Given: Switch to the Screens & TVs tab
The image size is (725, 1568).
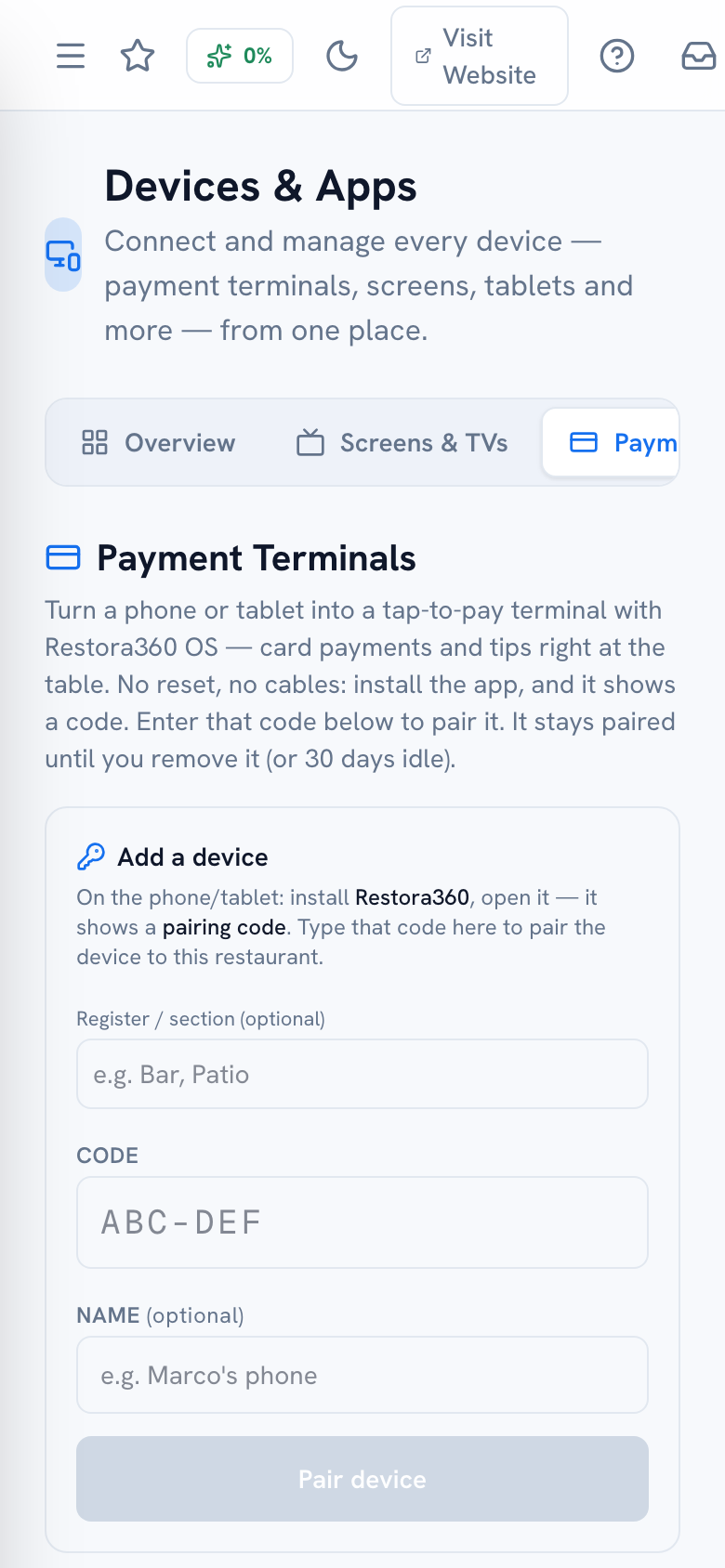Looking at the screenshot, I should click(402, 442).
